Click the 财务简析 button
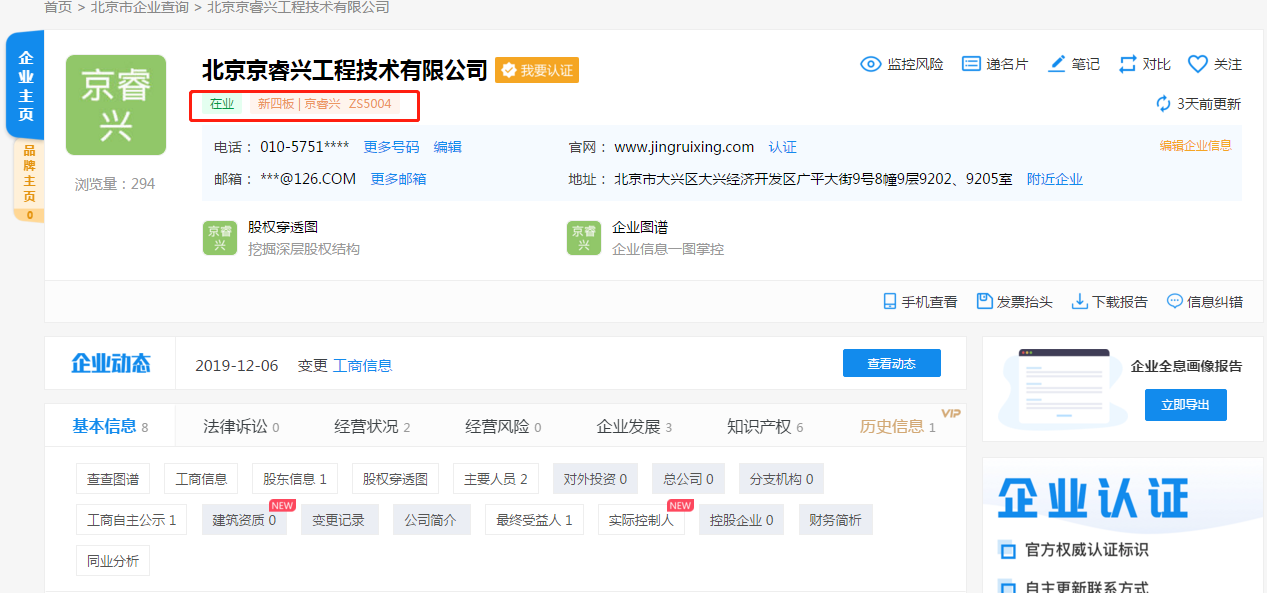This screenshot has width=1267, height=593. (x=835, y=520)
